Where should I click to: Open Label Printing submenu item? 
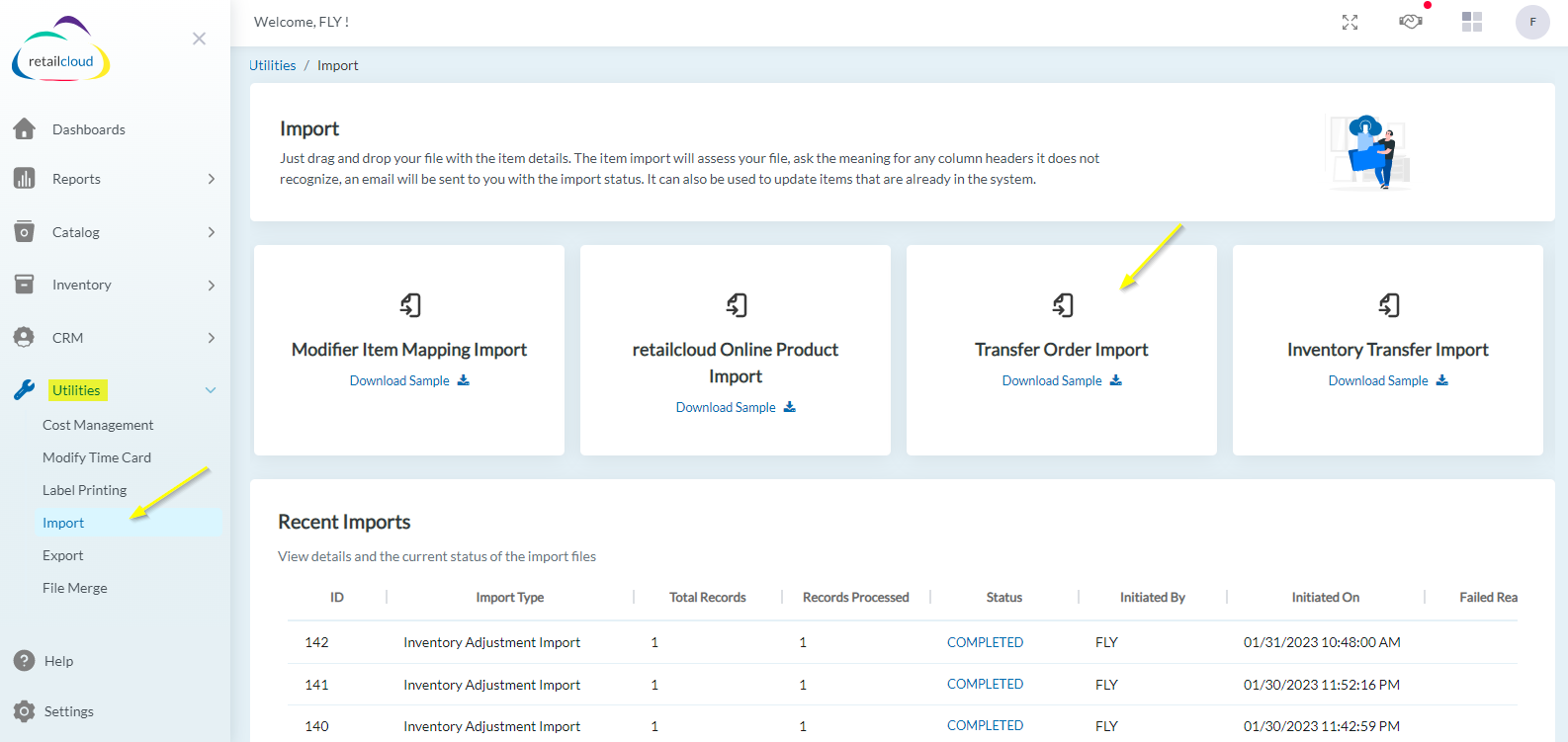click(84, 490)
